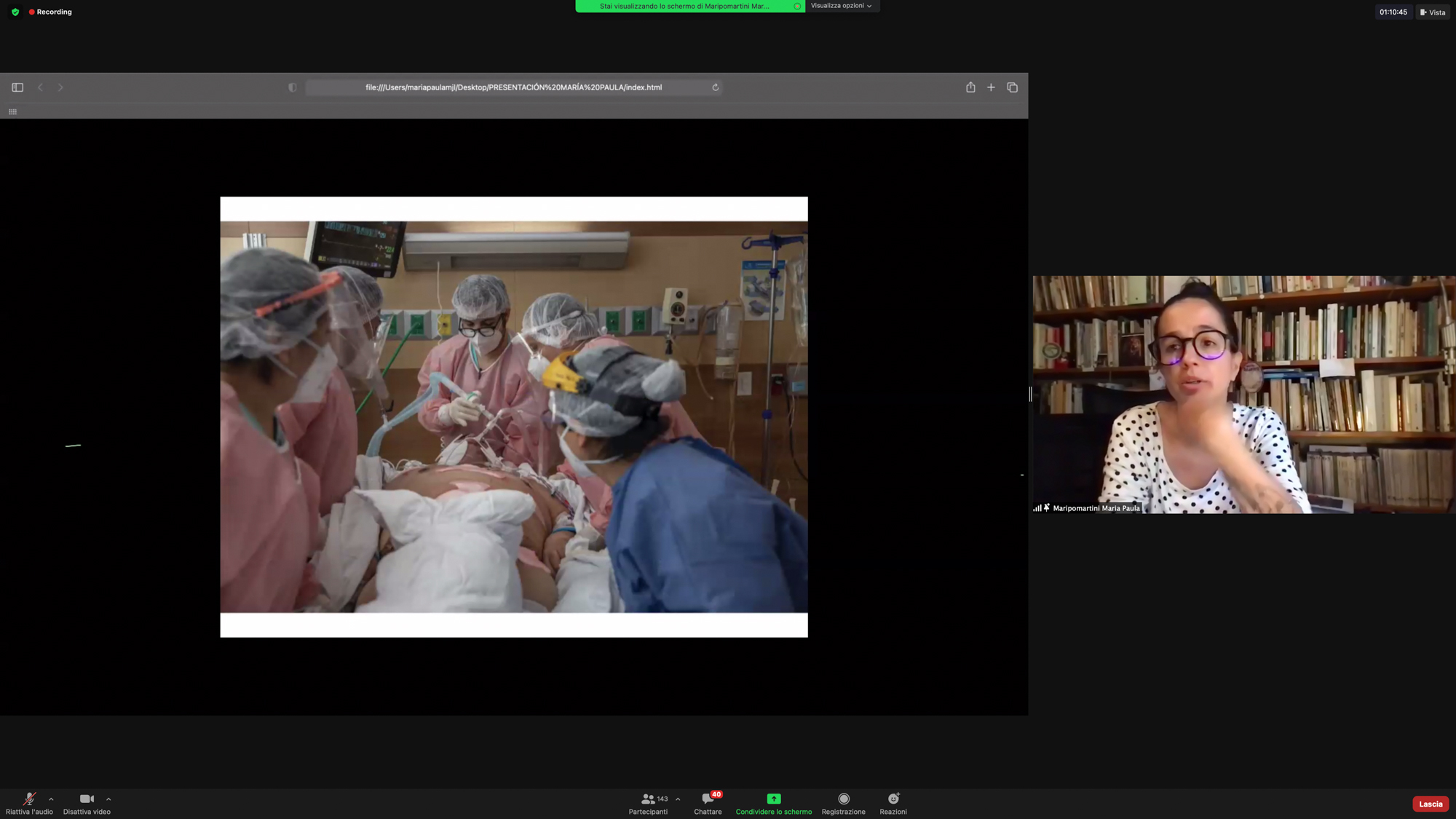This screenshot has height=819, width=1456.
Task: Click Maripomartini Maria Paula video thumbnail
Action: [1243, 394]
